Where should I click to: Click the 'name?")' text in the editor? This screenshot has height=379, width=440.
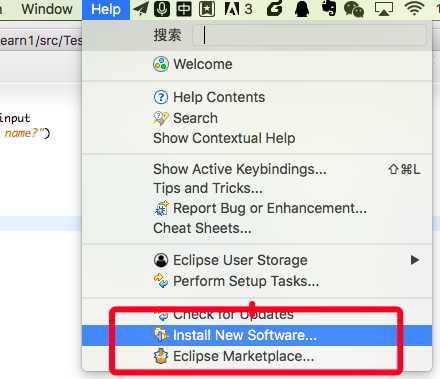pyautogui.click(x=27, y=133)
